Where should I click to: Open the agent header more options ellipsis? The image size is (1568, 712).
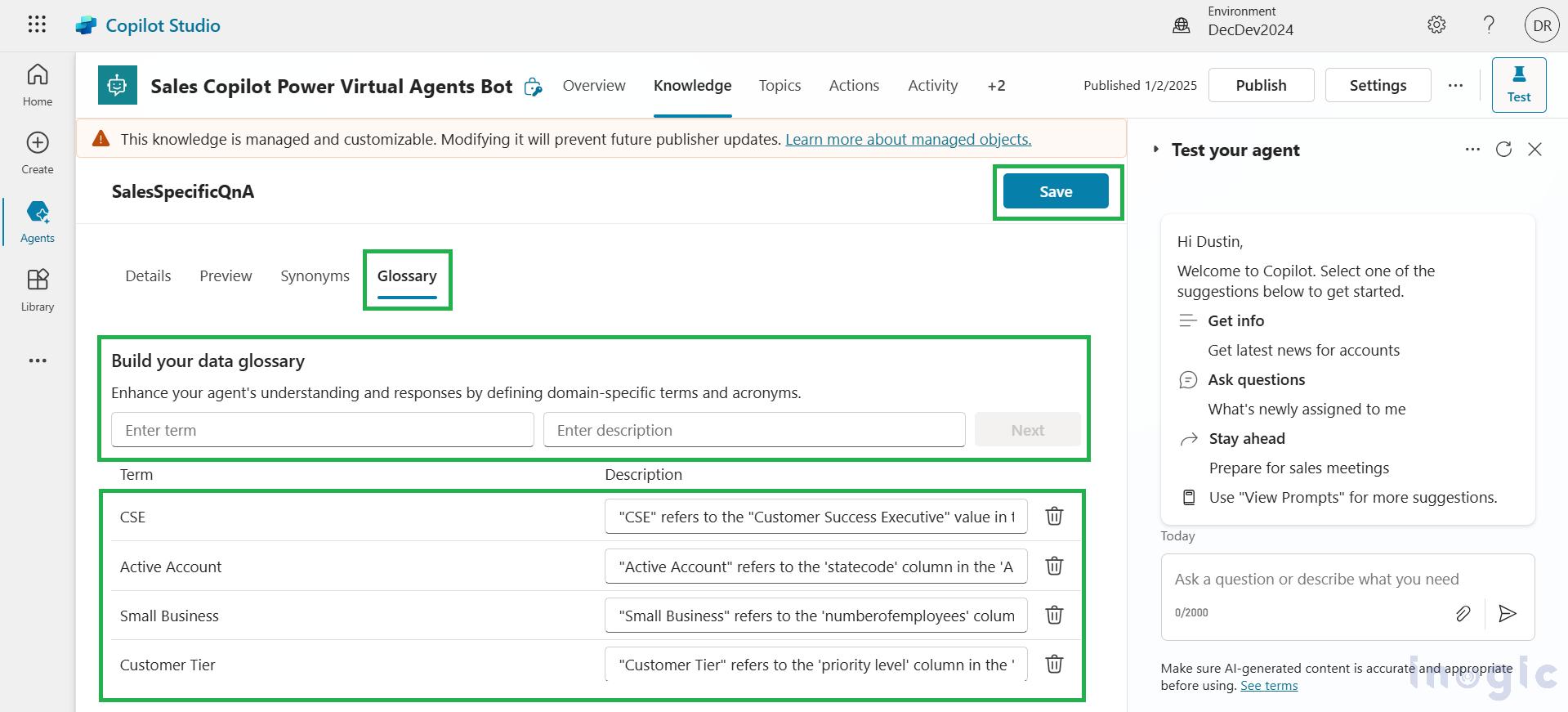coord(1455,85)
